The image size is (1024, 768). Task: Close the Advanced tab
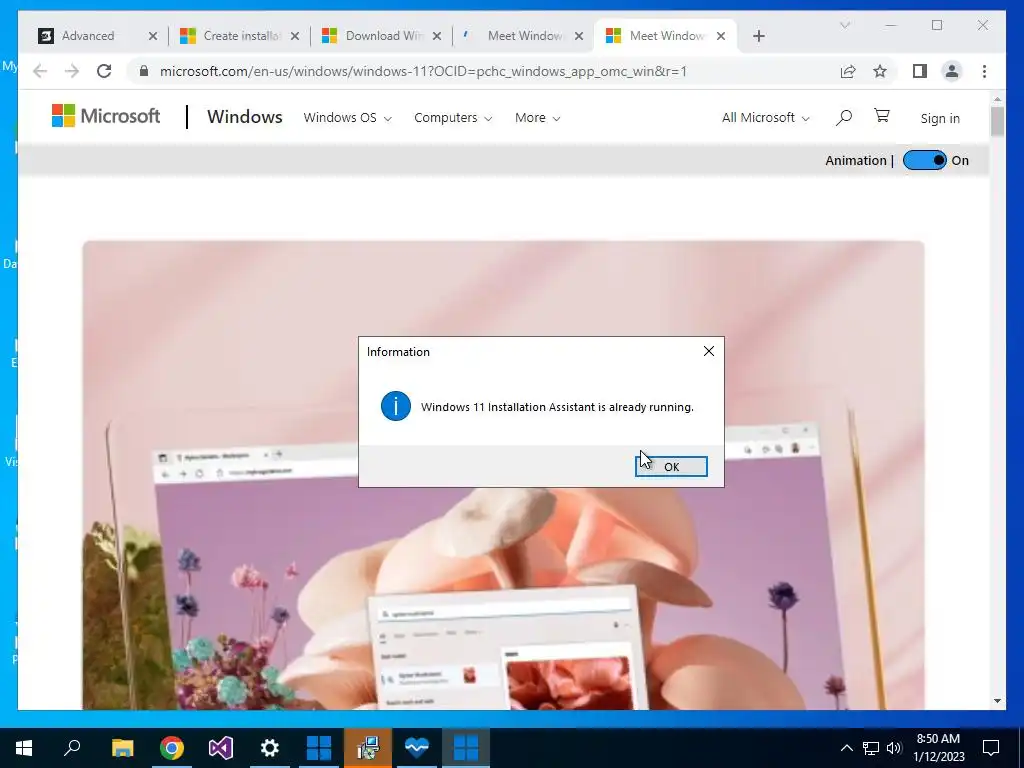(153, 36)
